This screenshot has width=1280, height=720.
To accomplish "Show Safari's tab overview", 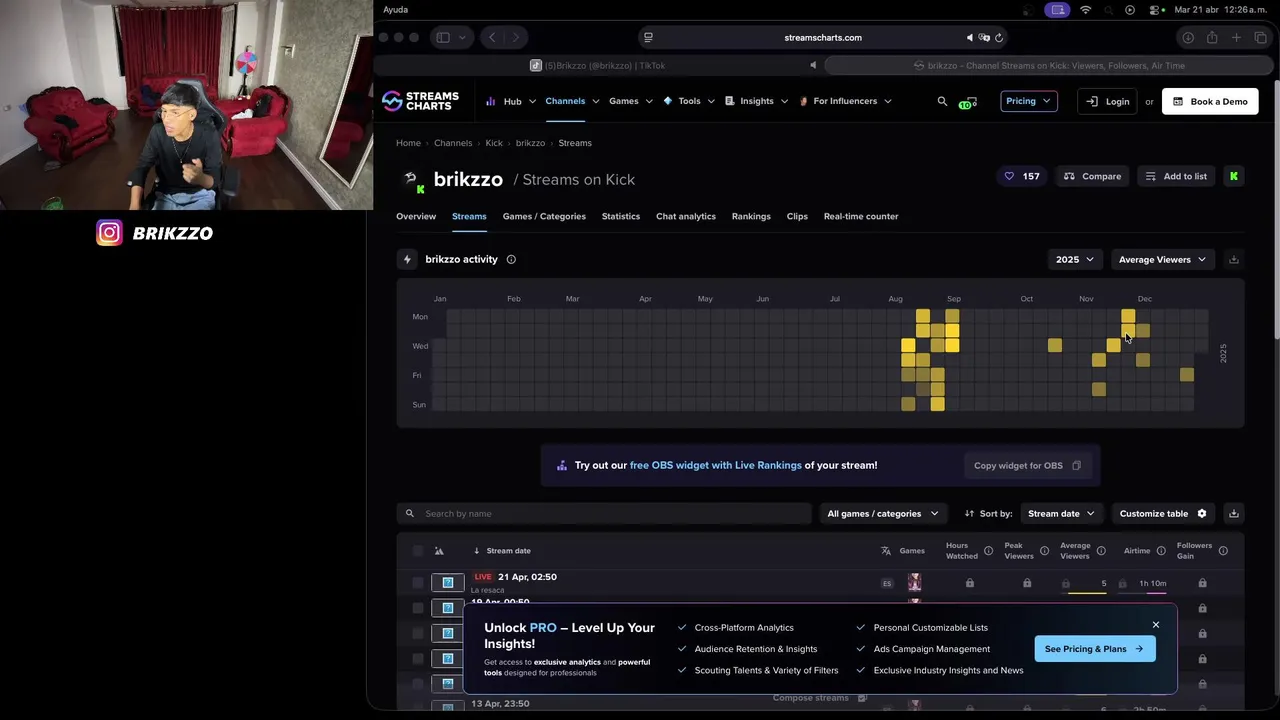I will 1260,38.
